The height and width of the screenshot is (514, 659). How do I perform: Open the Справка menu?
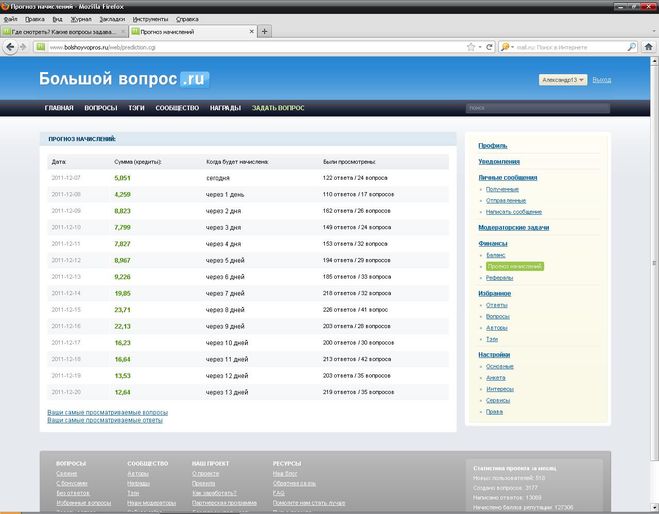[x=187, y=19]
